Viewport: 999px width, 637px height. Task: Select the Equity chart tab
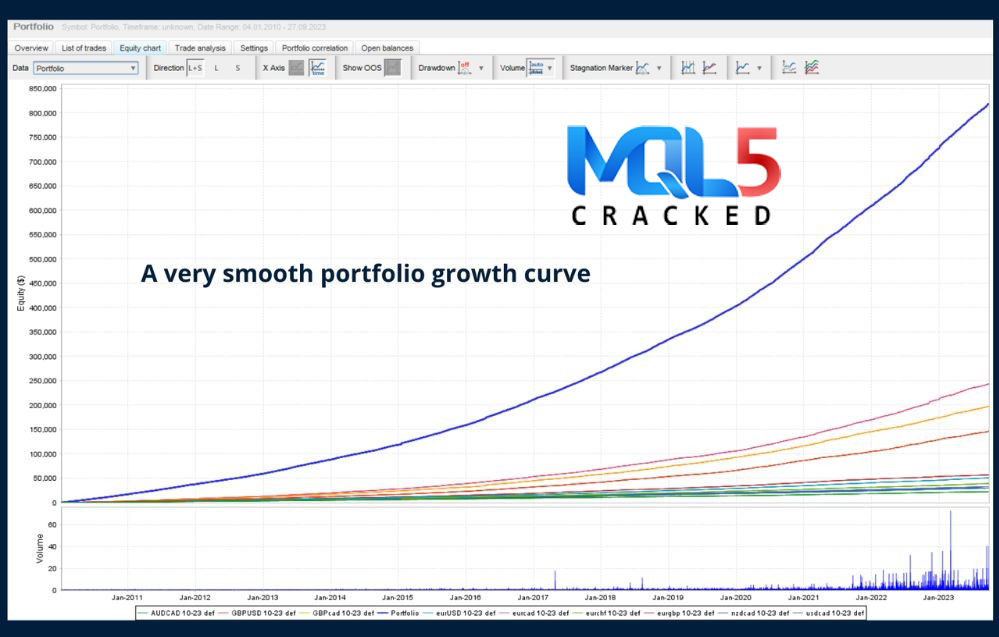(140, 48)
